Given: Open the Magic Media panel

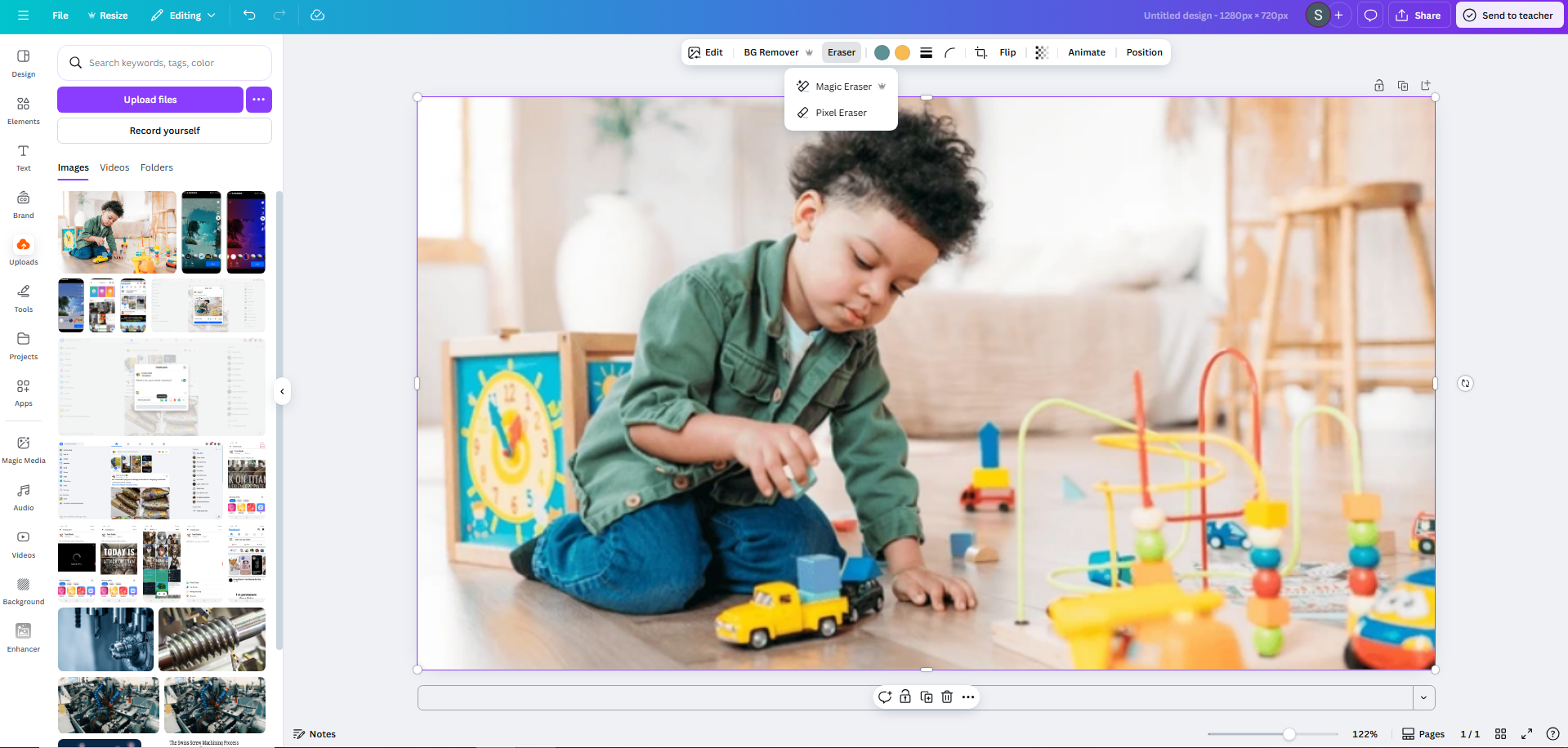Looking at the screenshot, I should pos(23,447).
